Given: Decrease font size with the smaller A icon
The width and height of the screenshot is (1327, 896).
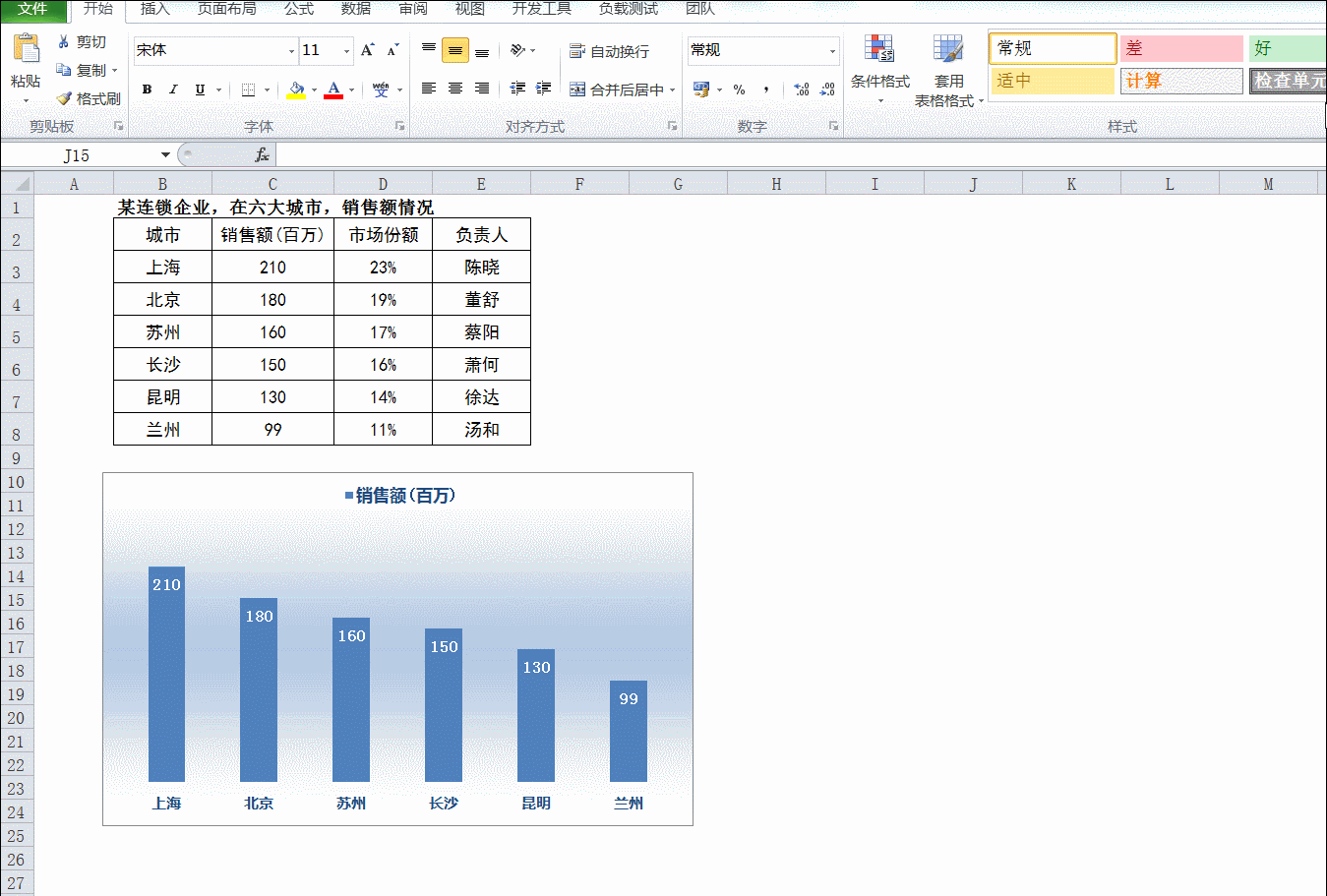Looking at the screenshot, I should (392, 50).
